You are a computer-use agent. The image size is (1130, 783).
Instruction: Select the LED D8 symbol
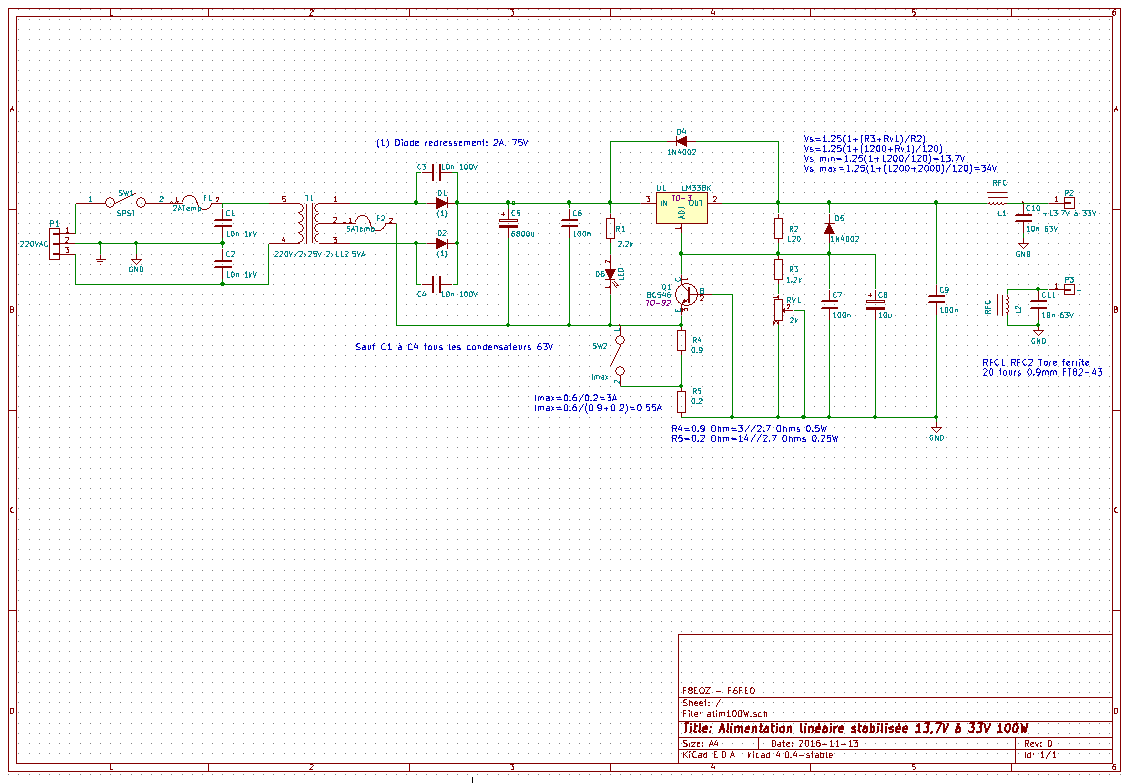tap(610, 271)
